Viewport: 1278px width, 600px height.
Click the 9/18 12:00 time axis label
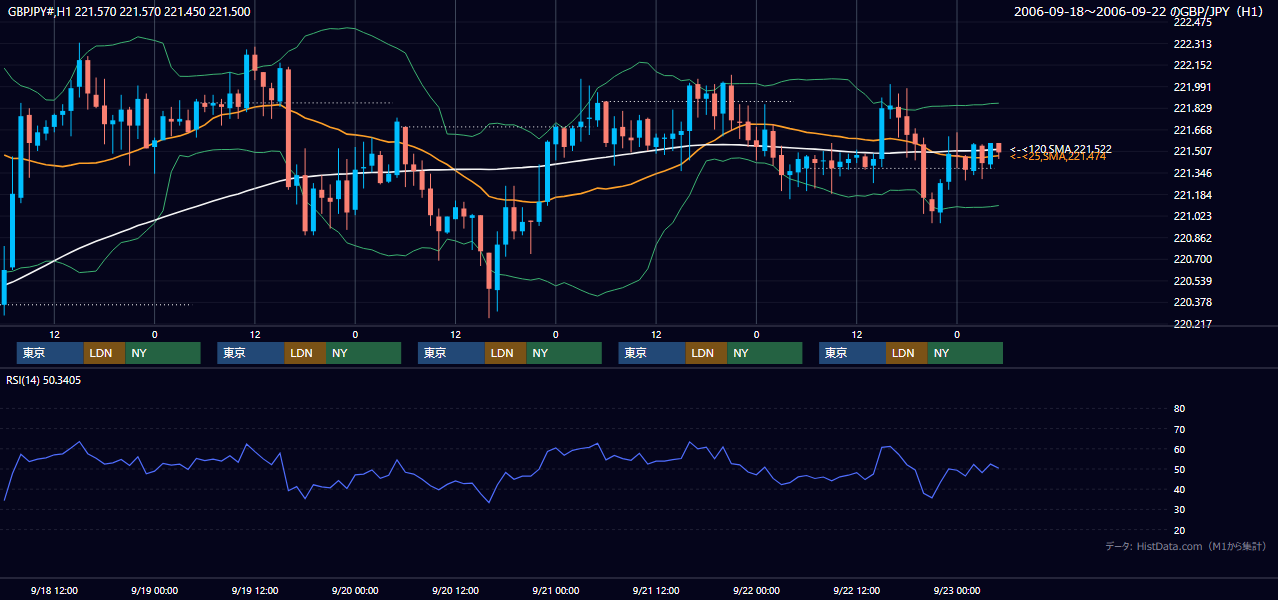pyautogui.click(x=54, y=590)
